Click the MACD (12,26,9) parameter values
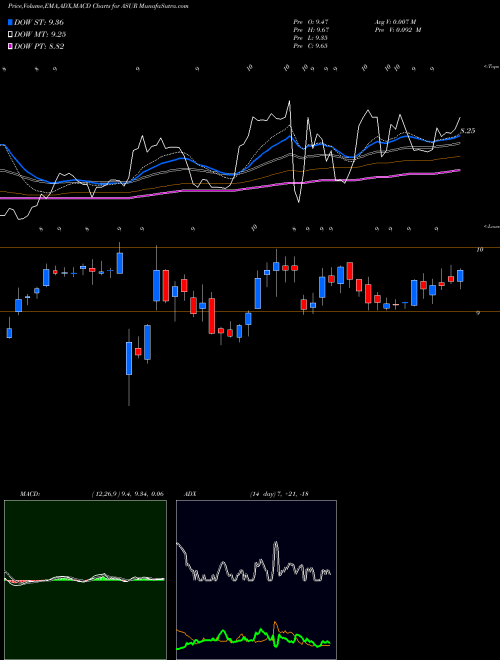 point(127,494)
